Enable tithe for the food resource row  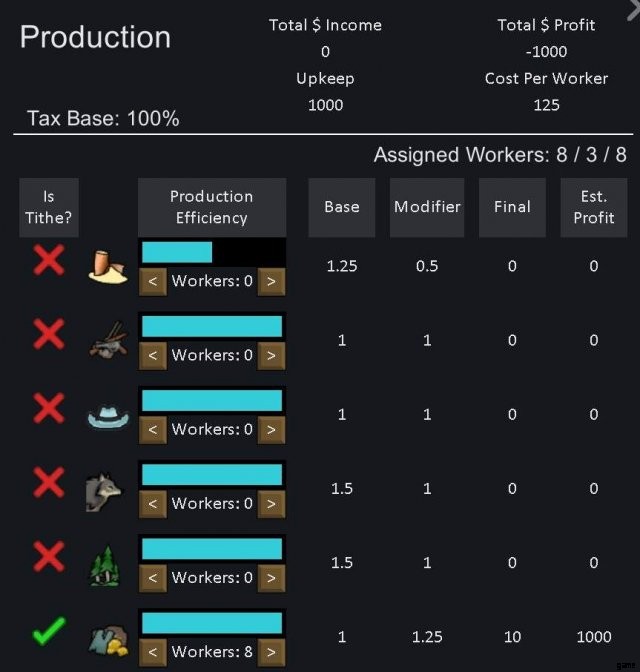click(x=48, y=262)
